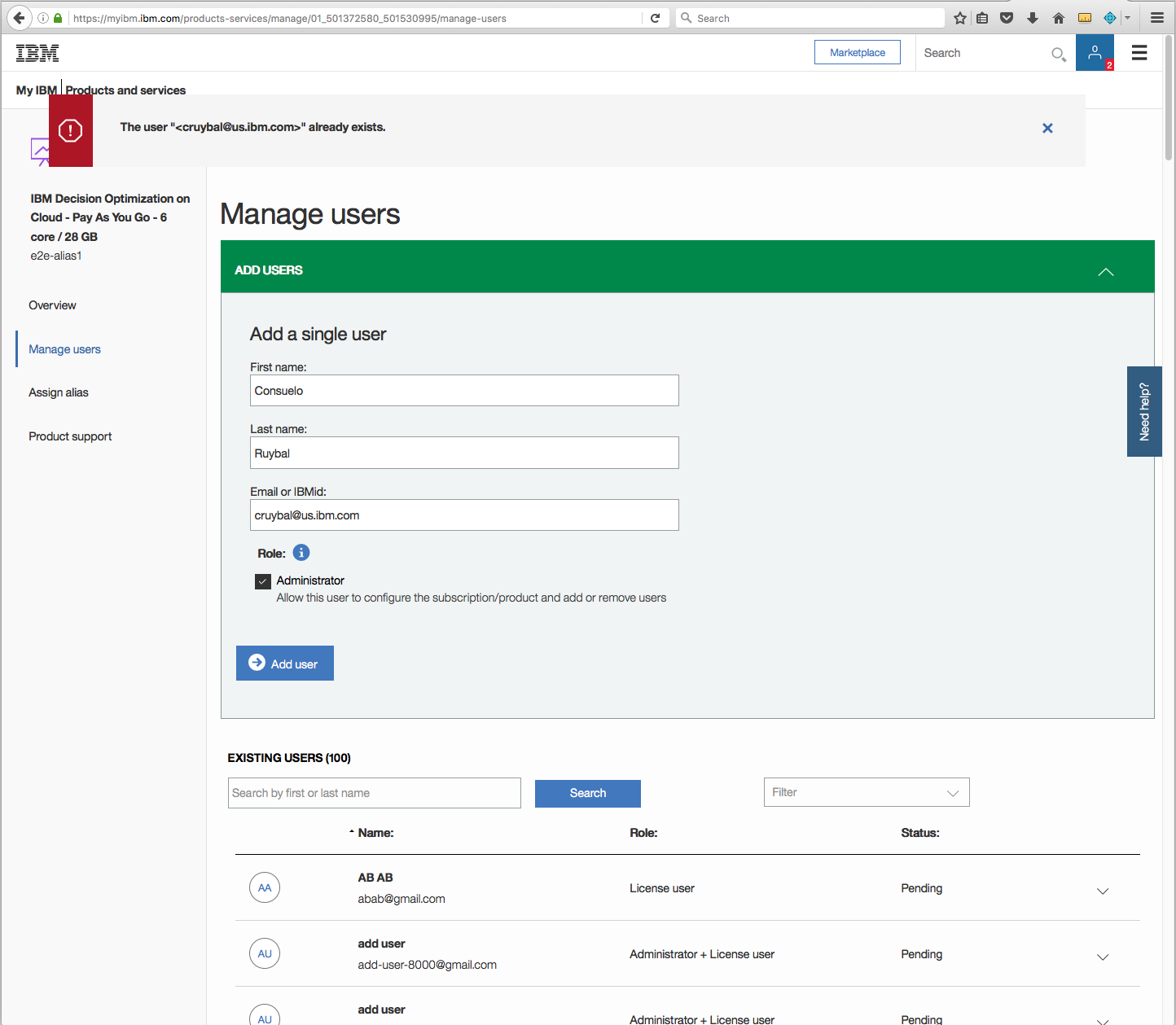Click the Last name input field
The image size is (1176, 1025).
(x=464, y=453)
